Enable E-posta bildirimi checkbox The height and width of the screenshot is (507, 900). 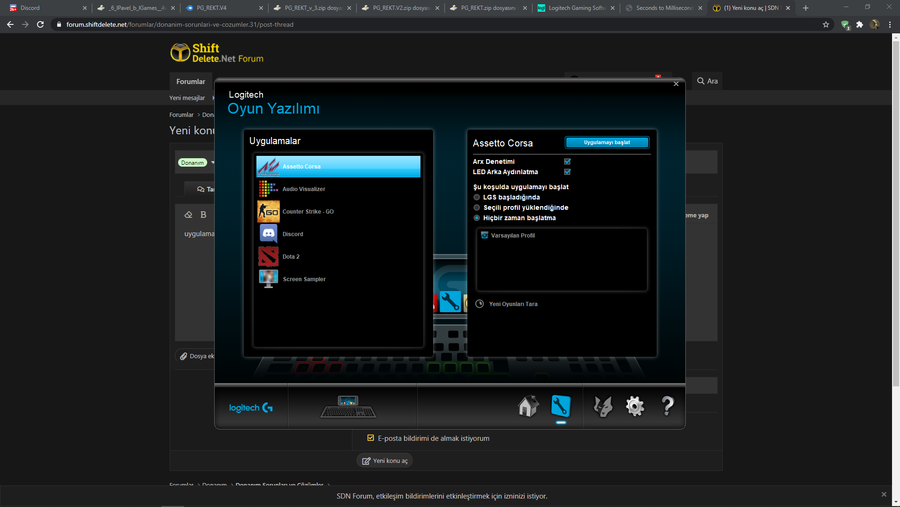tap(371, 438)
